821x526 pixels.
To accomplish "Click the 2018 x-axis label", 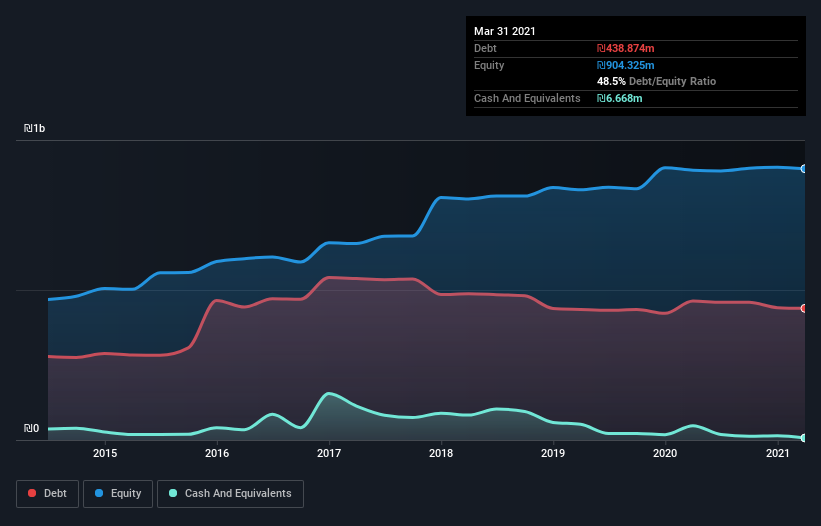I will pyautogui.click(x=441, y=453).
